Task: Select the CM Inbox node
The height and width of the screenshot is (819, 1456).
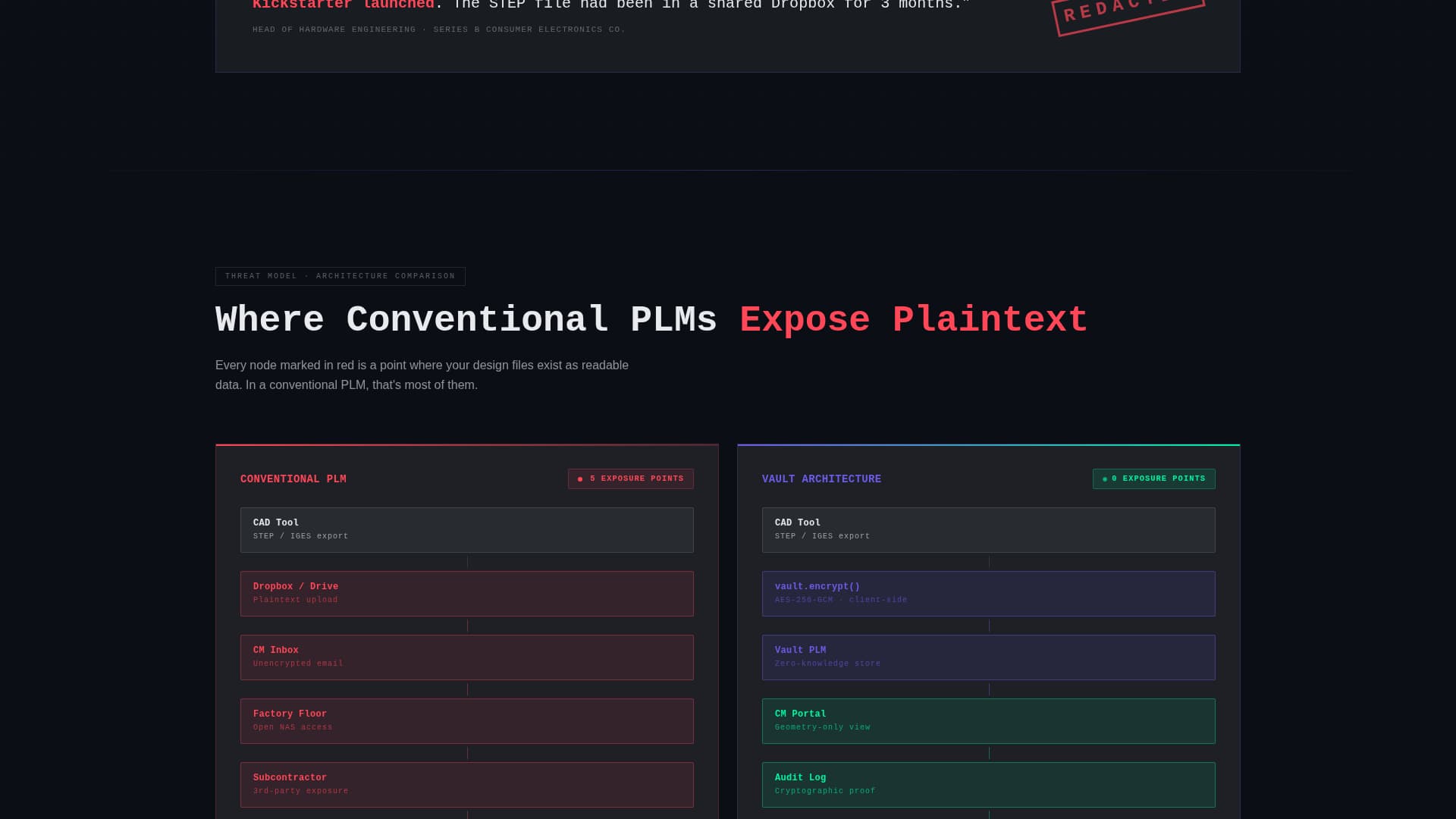Action: pos(467,657)
